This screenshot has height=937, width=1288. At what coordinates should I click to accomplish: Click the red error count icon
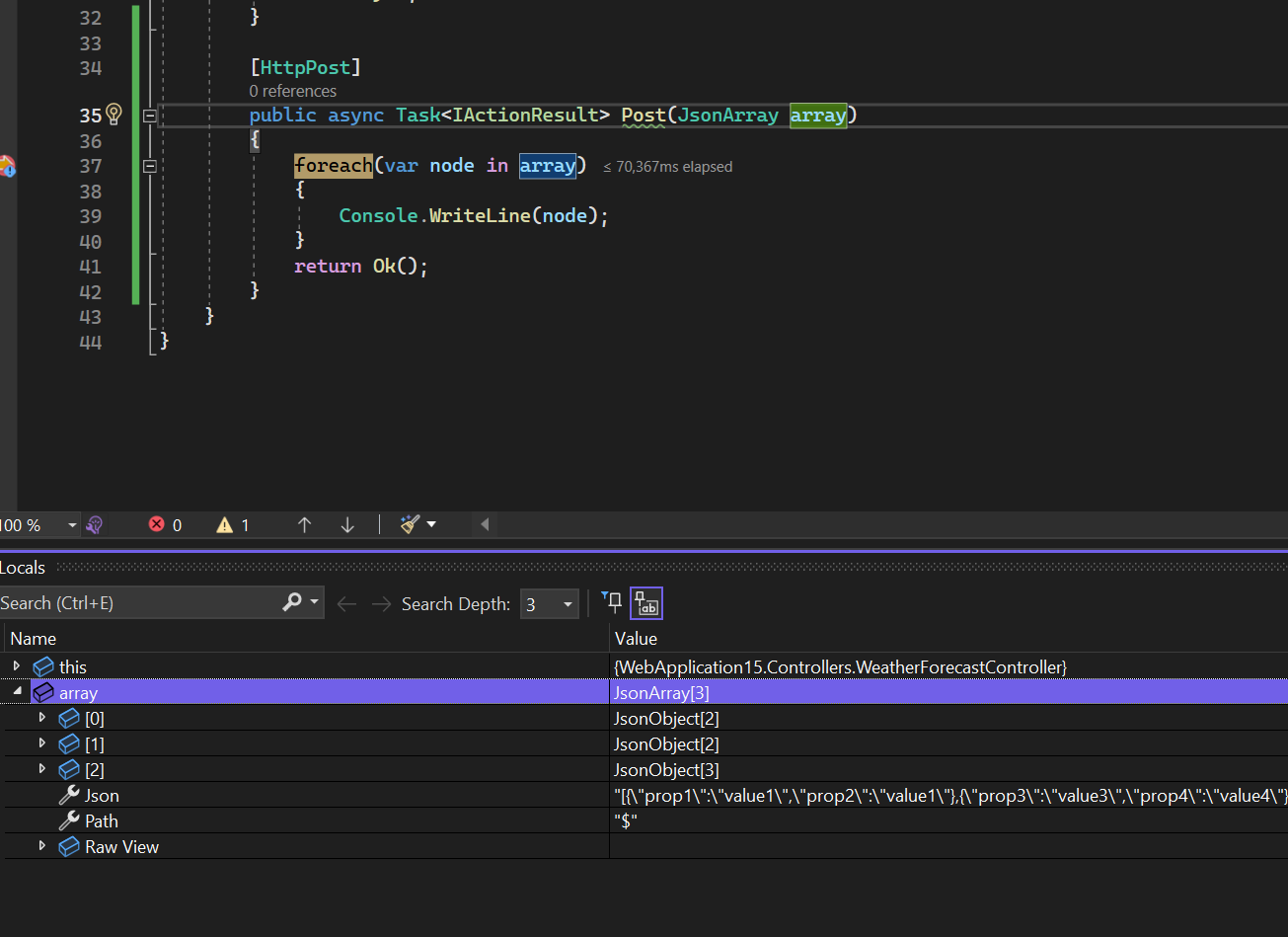156,524
